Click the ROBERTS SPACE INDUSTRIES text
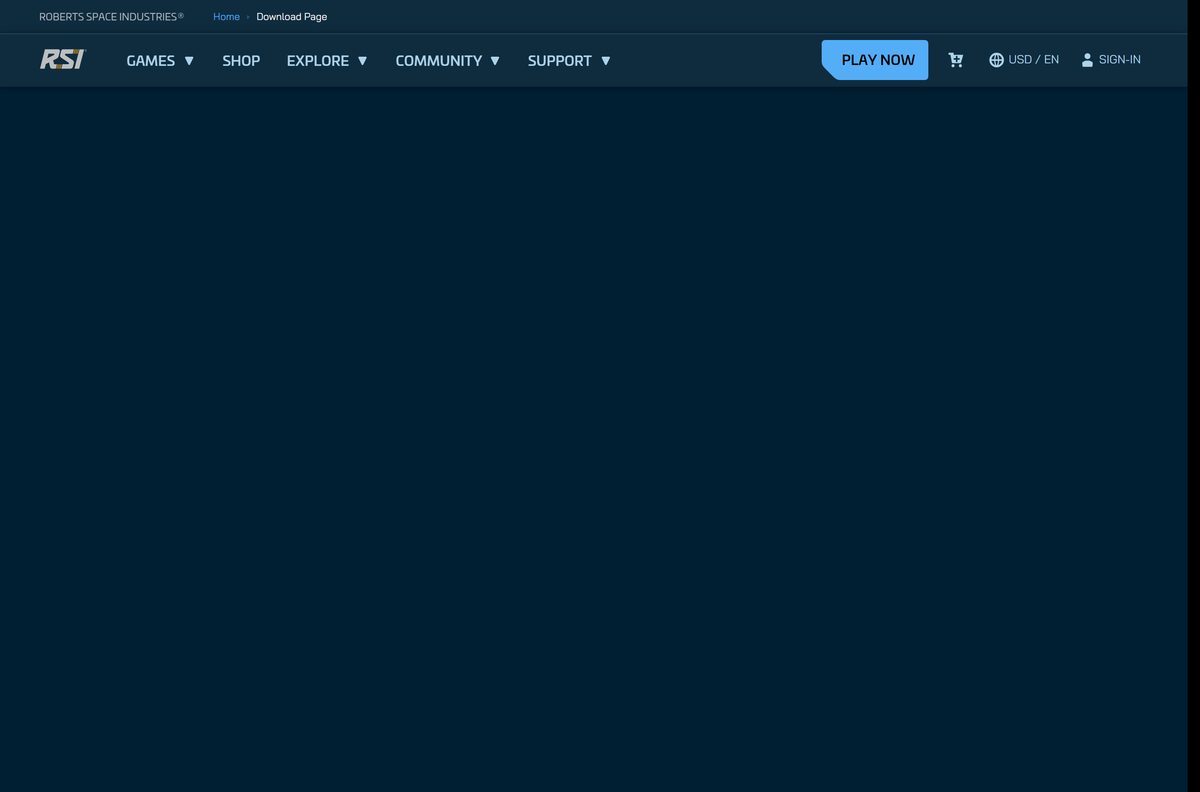Screen dimensions: 1200x792 pyautogui.click(x=111, y=17)
